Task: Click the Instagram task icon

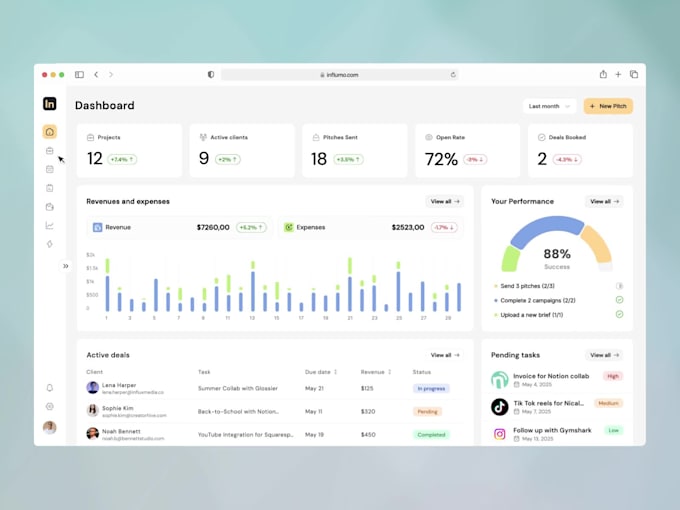Action: (500, 434)
